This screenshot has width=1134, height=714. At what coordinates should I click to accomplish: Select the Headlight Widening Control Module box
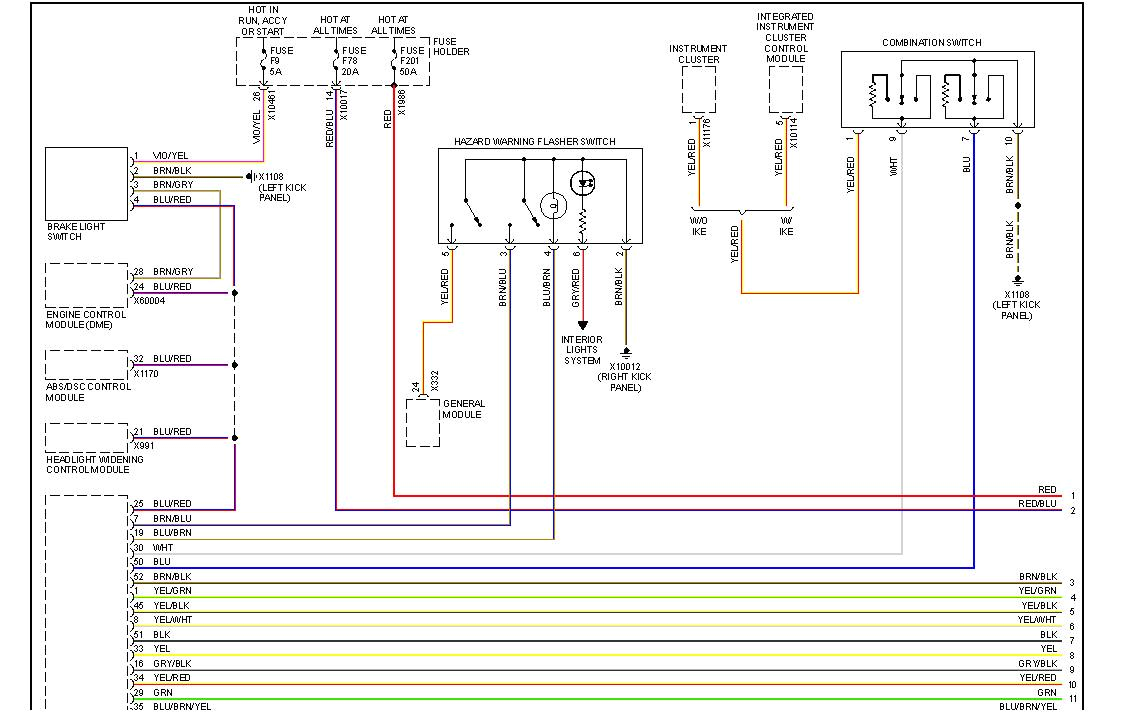[86, 438]
